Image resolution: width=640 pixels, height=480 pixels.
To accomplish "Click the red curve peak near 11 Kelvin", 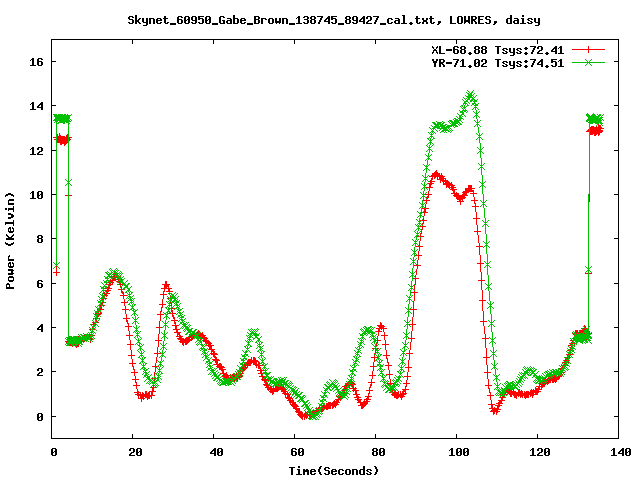I will 436,174.
